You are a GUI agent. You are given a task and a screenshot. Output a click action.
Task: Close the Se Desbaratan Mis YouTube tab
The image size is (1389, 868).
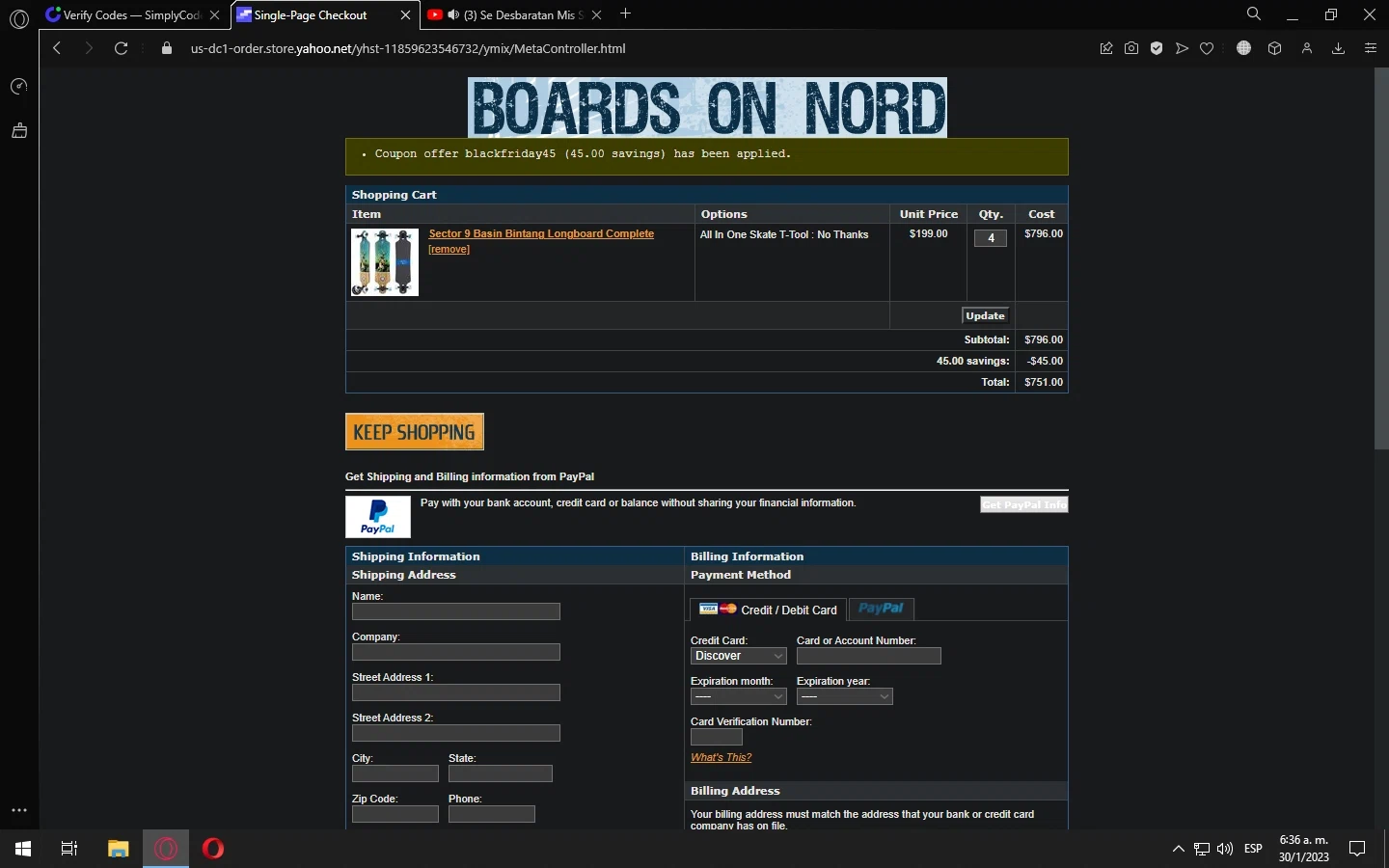597,15
